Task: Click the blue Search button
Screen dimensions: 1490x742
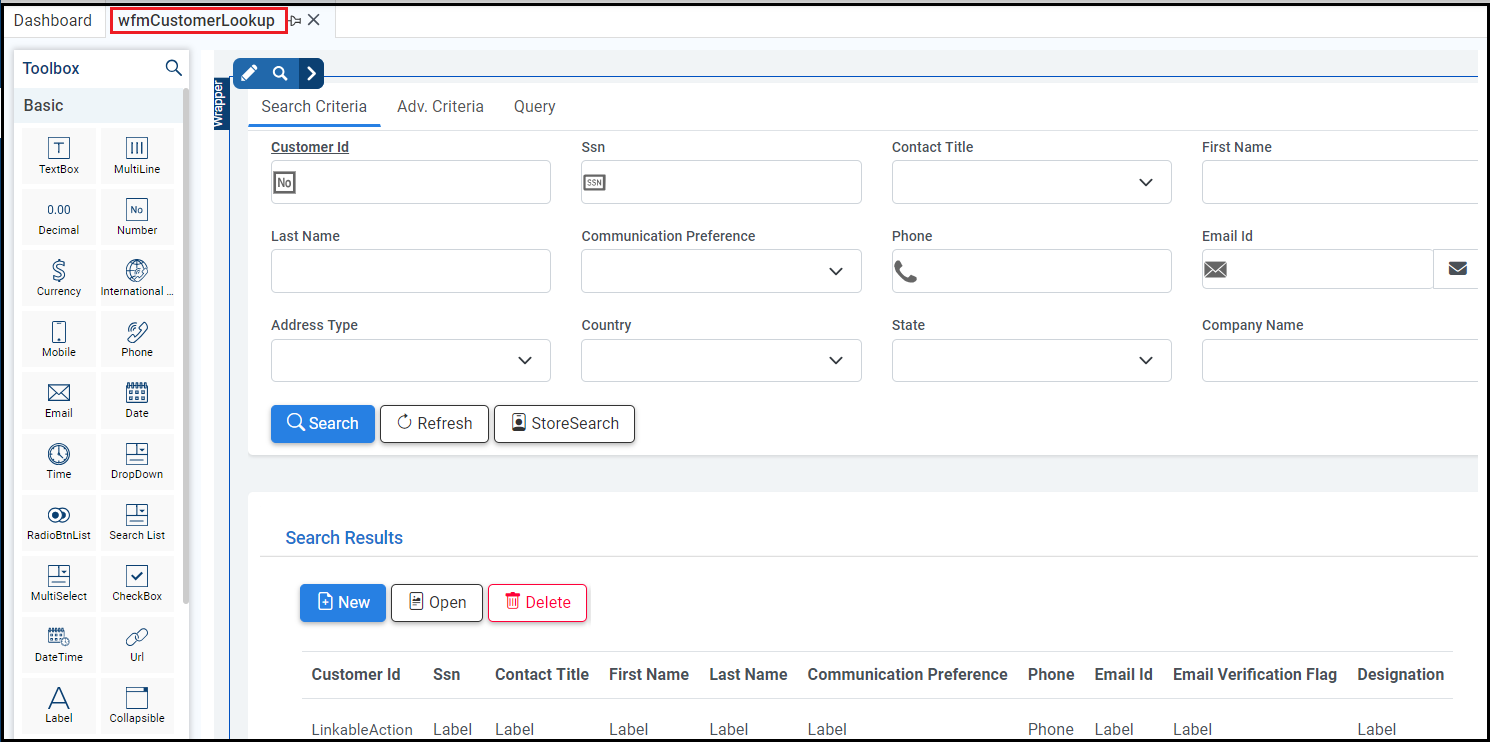Action: tap(323, 423)
